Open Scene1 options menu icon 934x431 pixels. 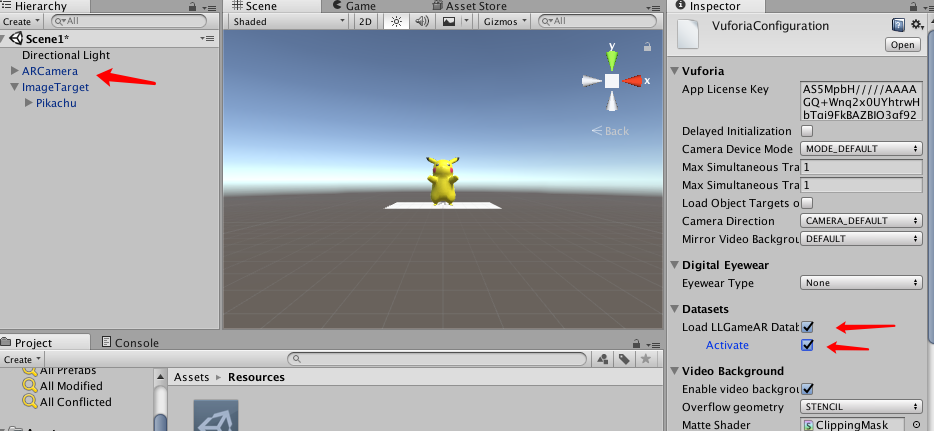coord(207,39)
